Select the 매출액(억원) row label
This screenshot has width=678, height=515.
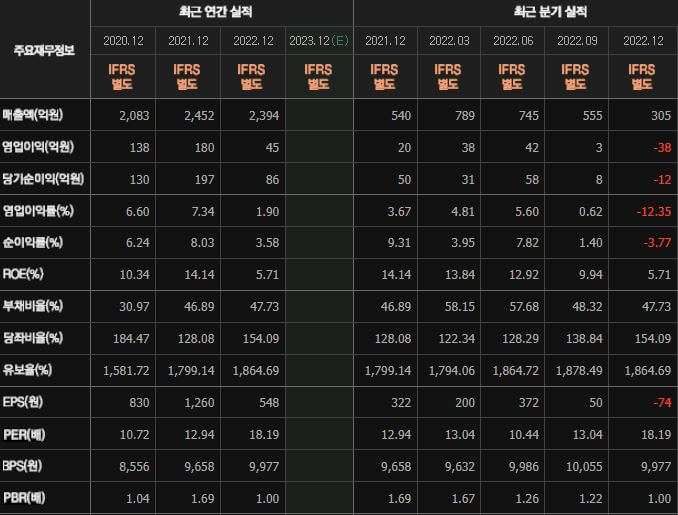click(x=33, y=115)
